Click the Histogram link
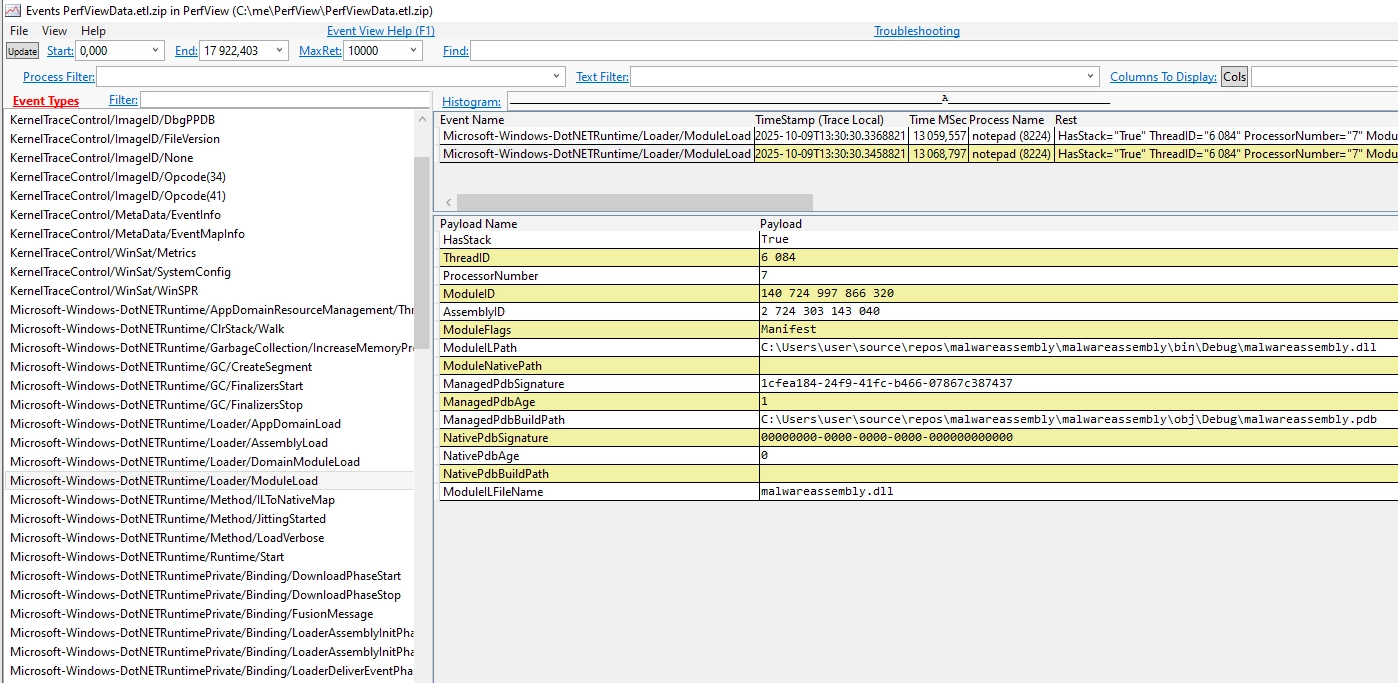 click(470, 101)
